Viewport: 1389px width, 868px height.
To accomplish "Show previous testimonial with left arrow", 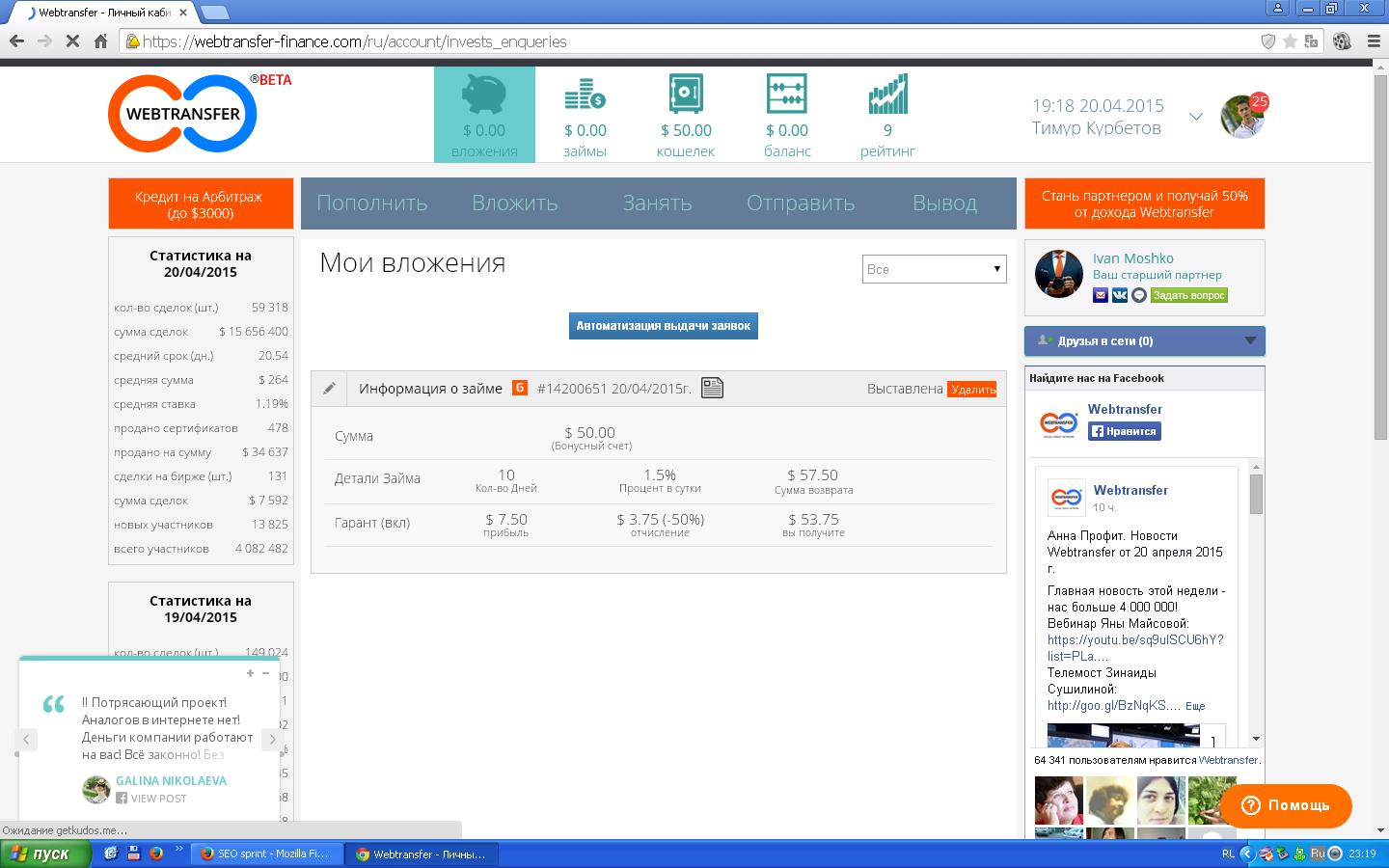I will 27,740.
